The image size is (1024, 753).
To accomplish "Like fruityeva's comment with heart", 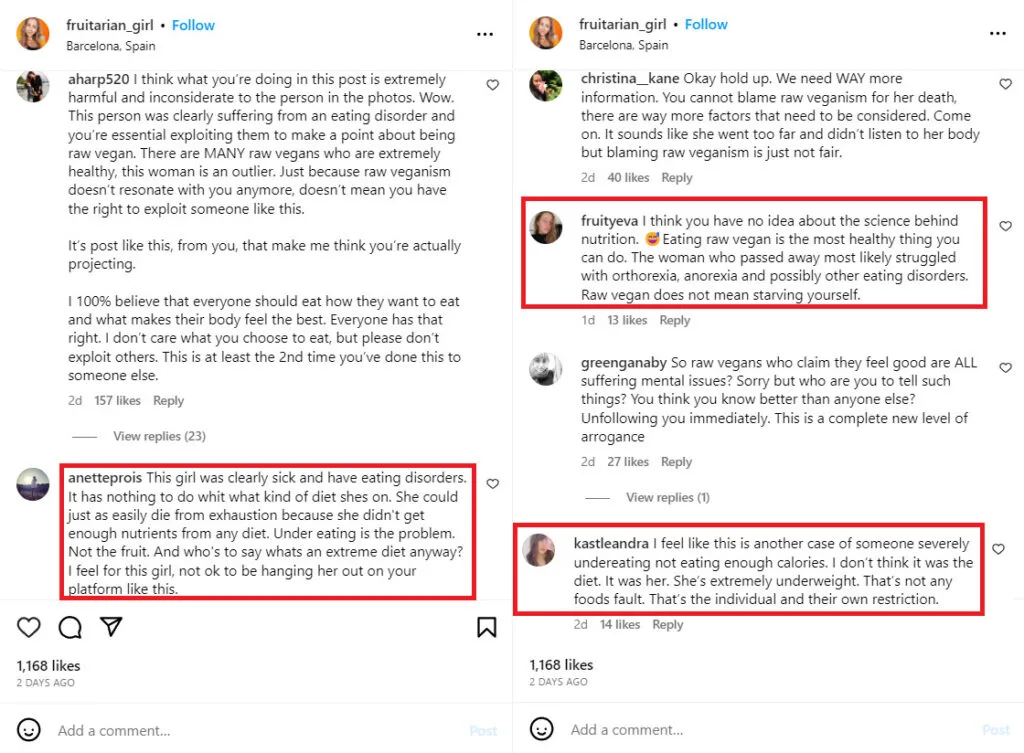I will [1005, 227].
